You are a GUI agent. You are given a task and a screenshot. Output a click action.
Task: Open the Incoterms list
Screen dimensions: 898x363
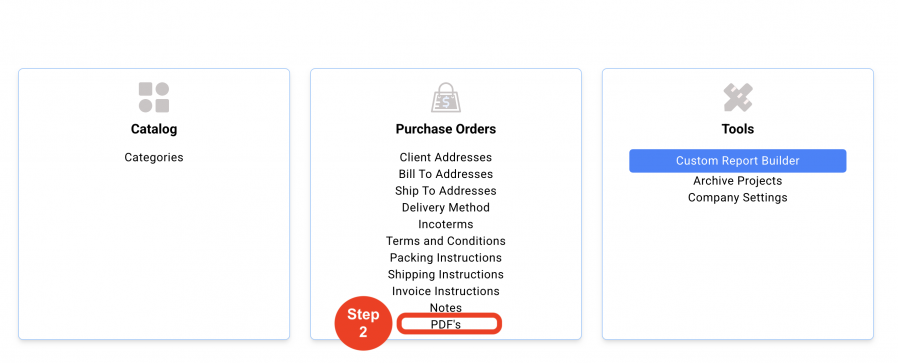446,224
